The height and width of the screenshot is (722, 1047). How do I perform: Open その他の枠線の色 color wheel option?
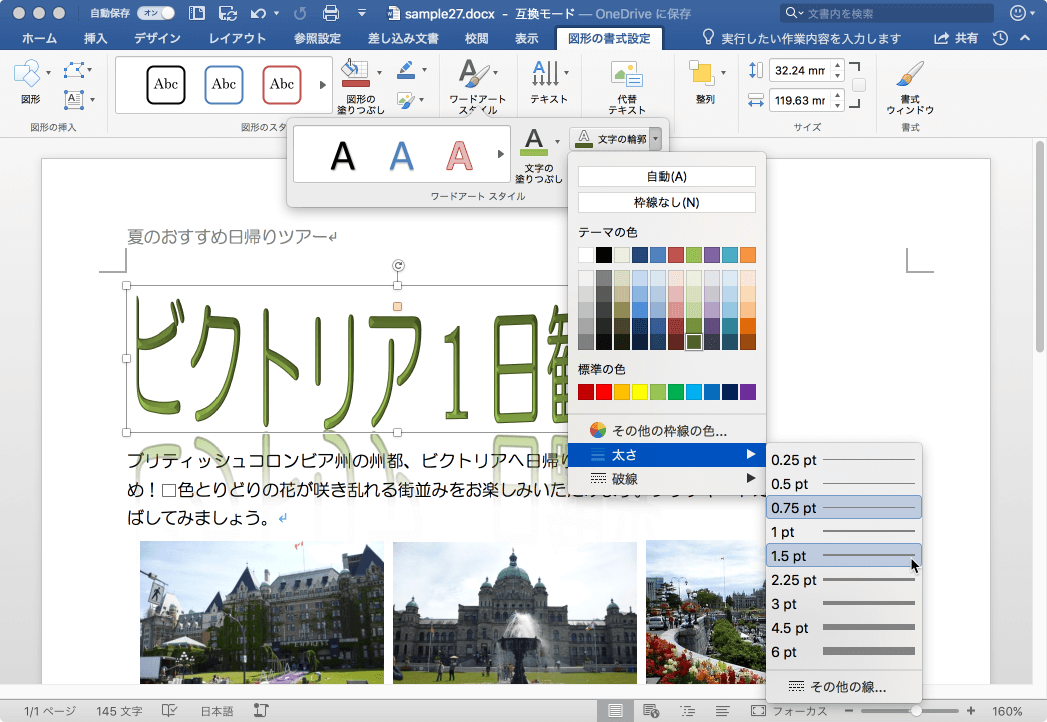(658, 430)
